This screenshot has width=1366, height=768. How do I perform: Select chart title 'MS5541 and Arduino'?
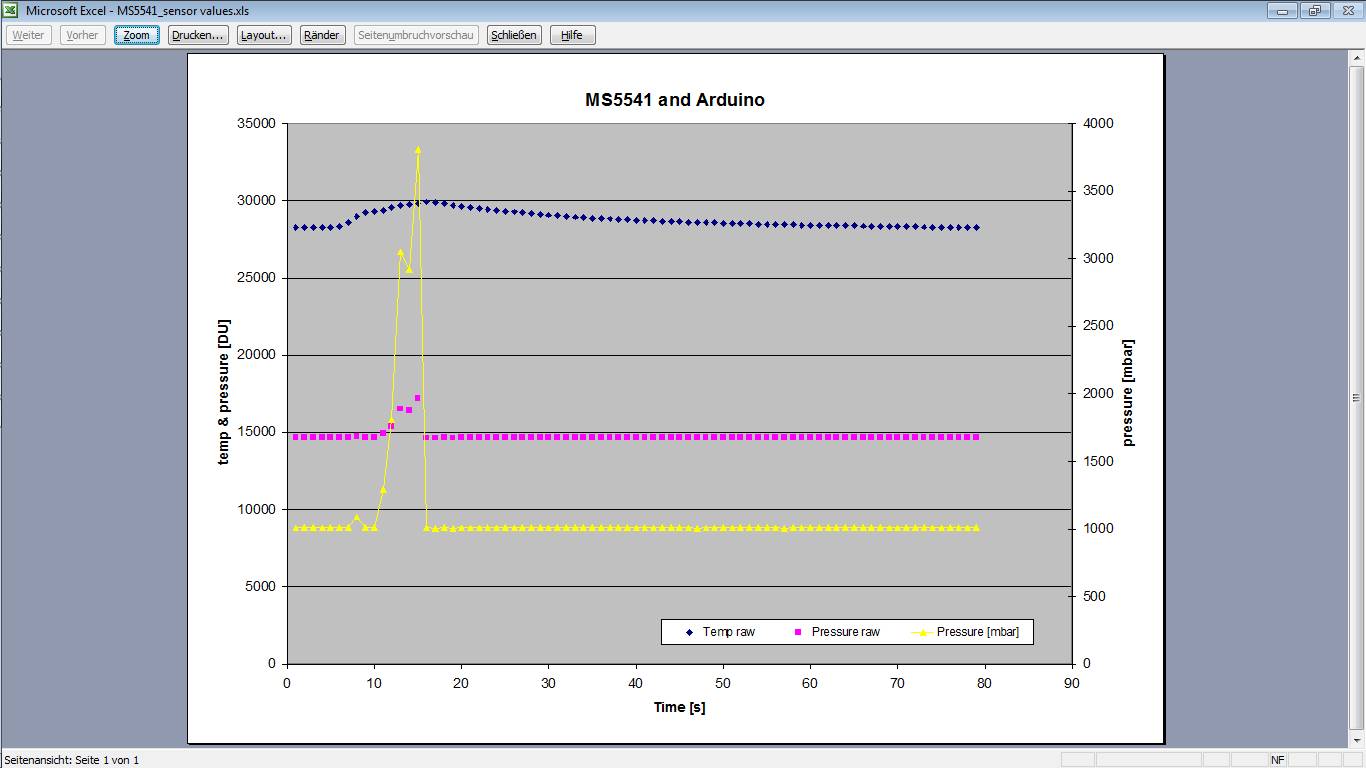[x=675, y=100]
